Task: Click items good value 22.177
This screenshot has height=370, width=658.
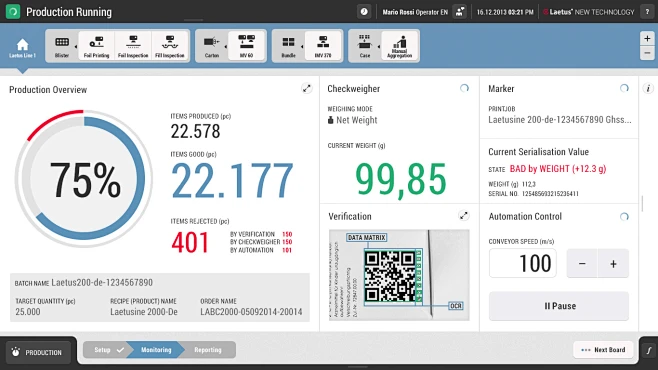Action: coord(232,181)
